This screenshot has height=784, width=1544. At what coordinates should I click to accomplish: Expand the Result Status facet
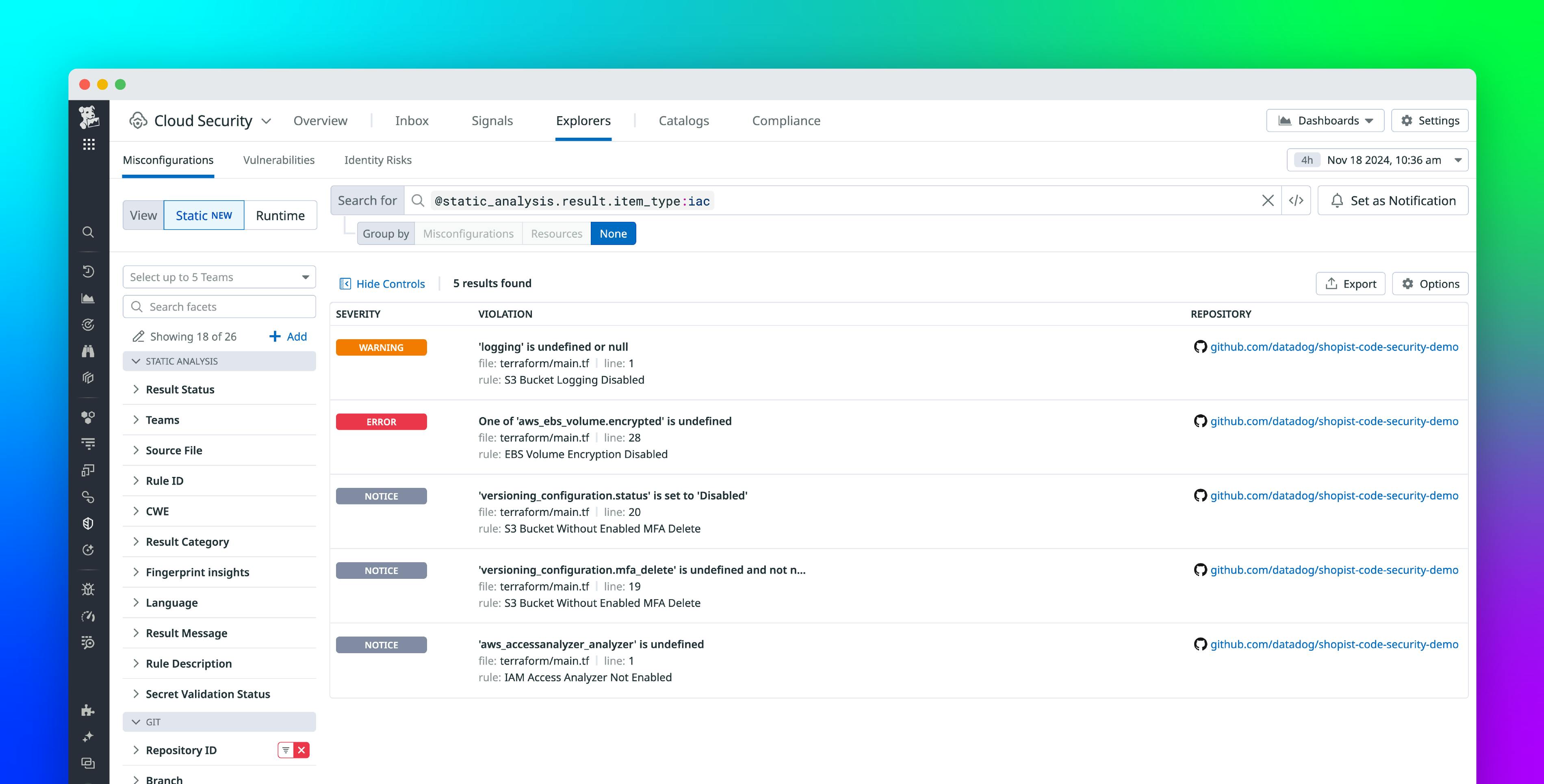[180, 389]
